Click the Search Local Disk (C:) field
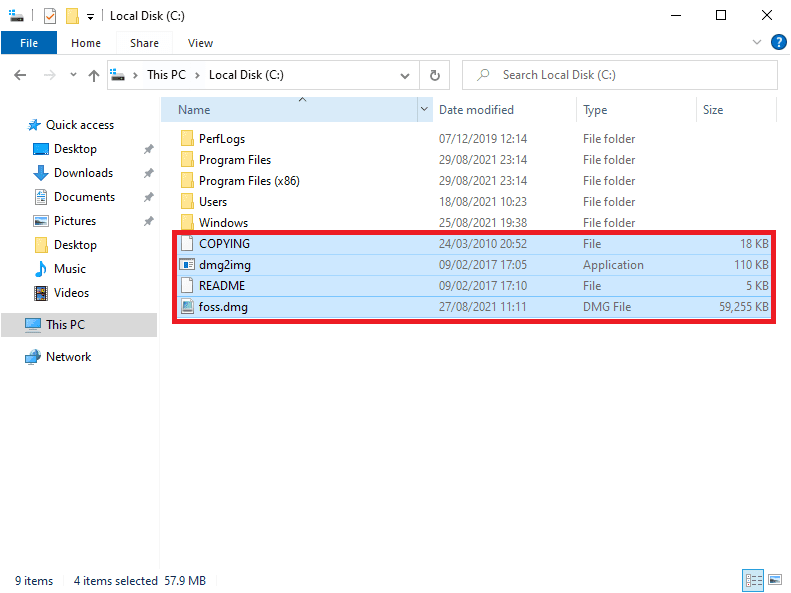This screenshot has height=593, width=791. pos(619,75)
